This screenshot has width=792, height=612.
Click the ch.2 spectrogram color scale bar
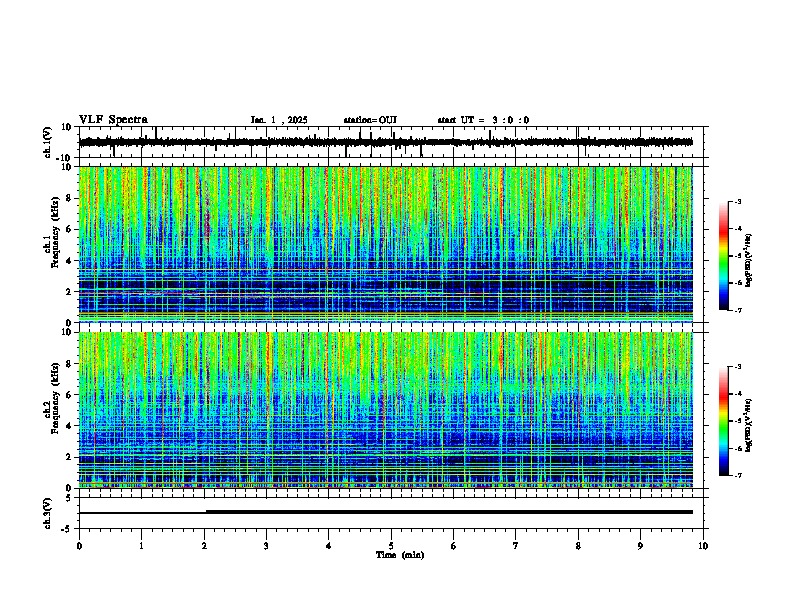coord(723,421)
